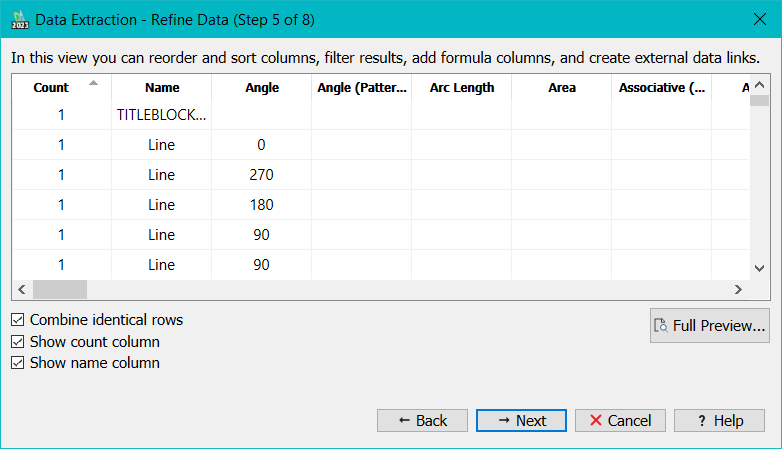Go to the Next step
This screenshot has height=449, width=782.
[x=521, y=420]
